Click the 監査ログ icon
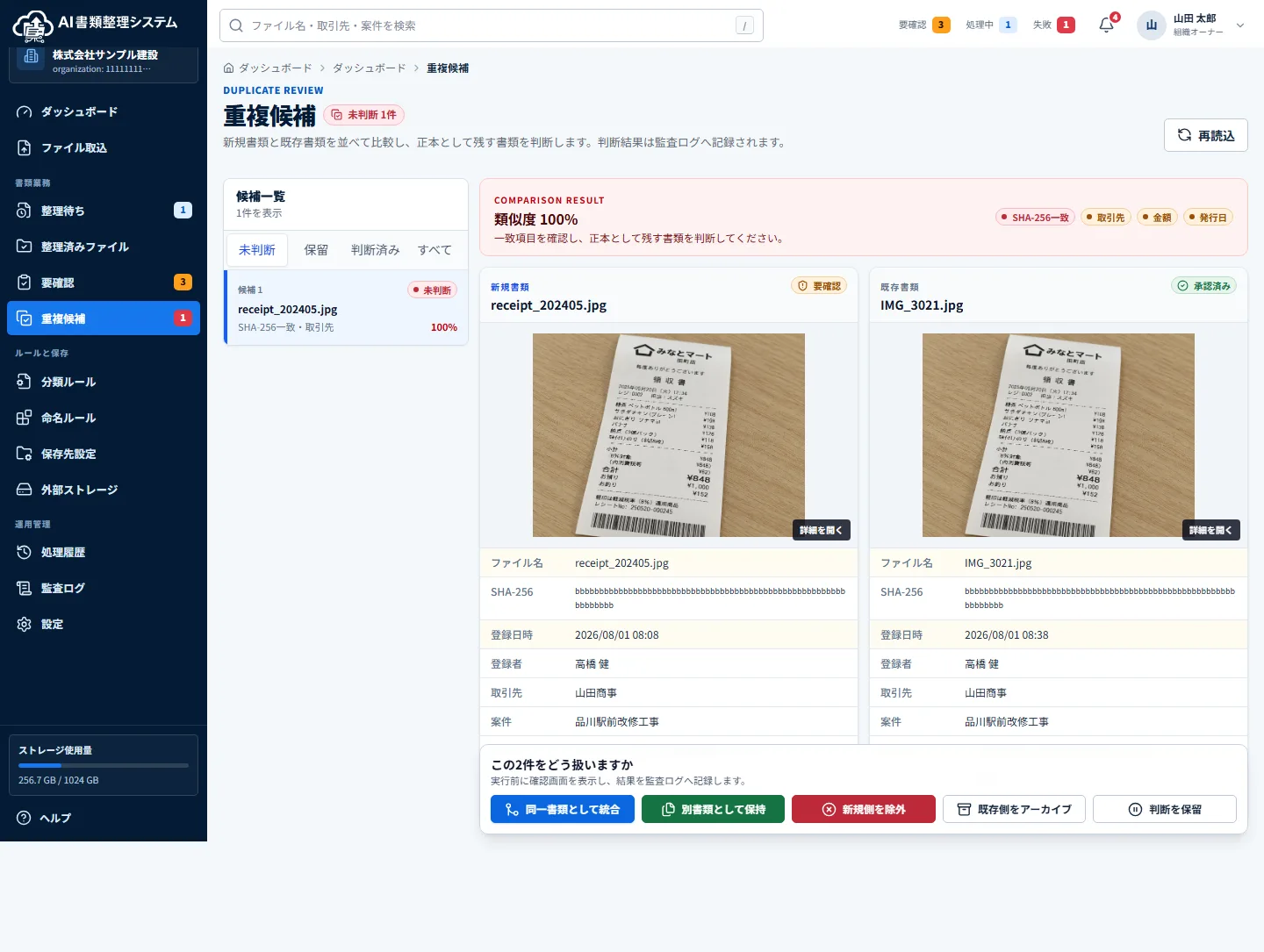Image resolution: width=1264 pixels, height=952 pixels. 25,588
